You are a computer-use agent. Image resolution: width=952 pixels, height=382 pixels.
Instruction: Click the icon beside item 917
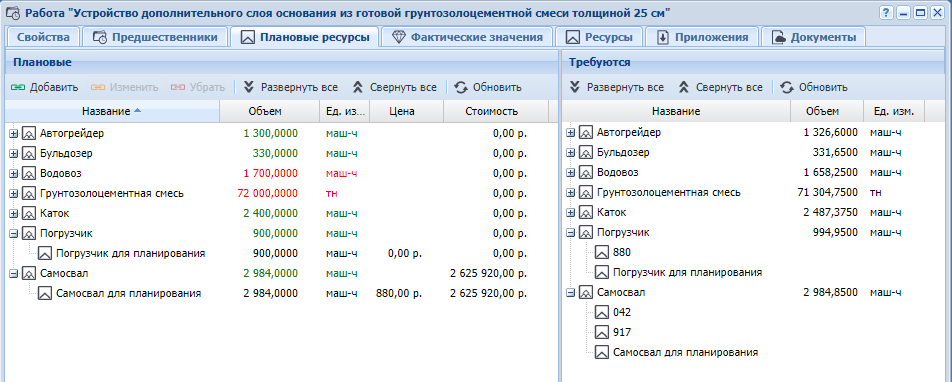602,333
